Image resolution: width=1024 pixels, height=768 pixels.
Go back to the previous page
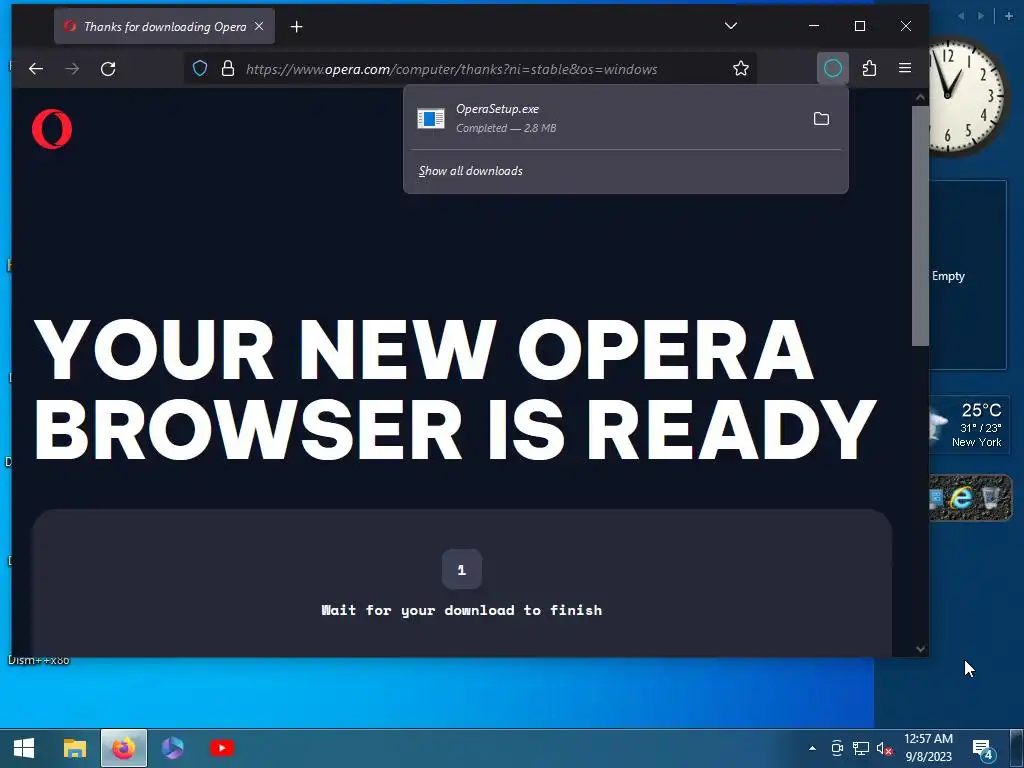click(x=36, y=69)
